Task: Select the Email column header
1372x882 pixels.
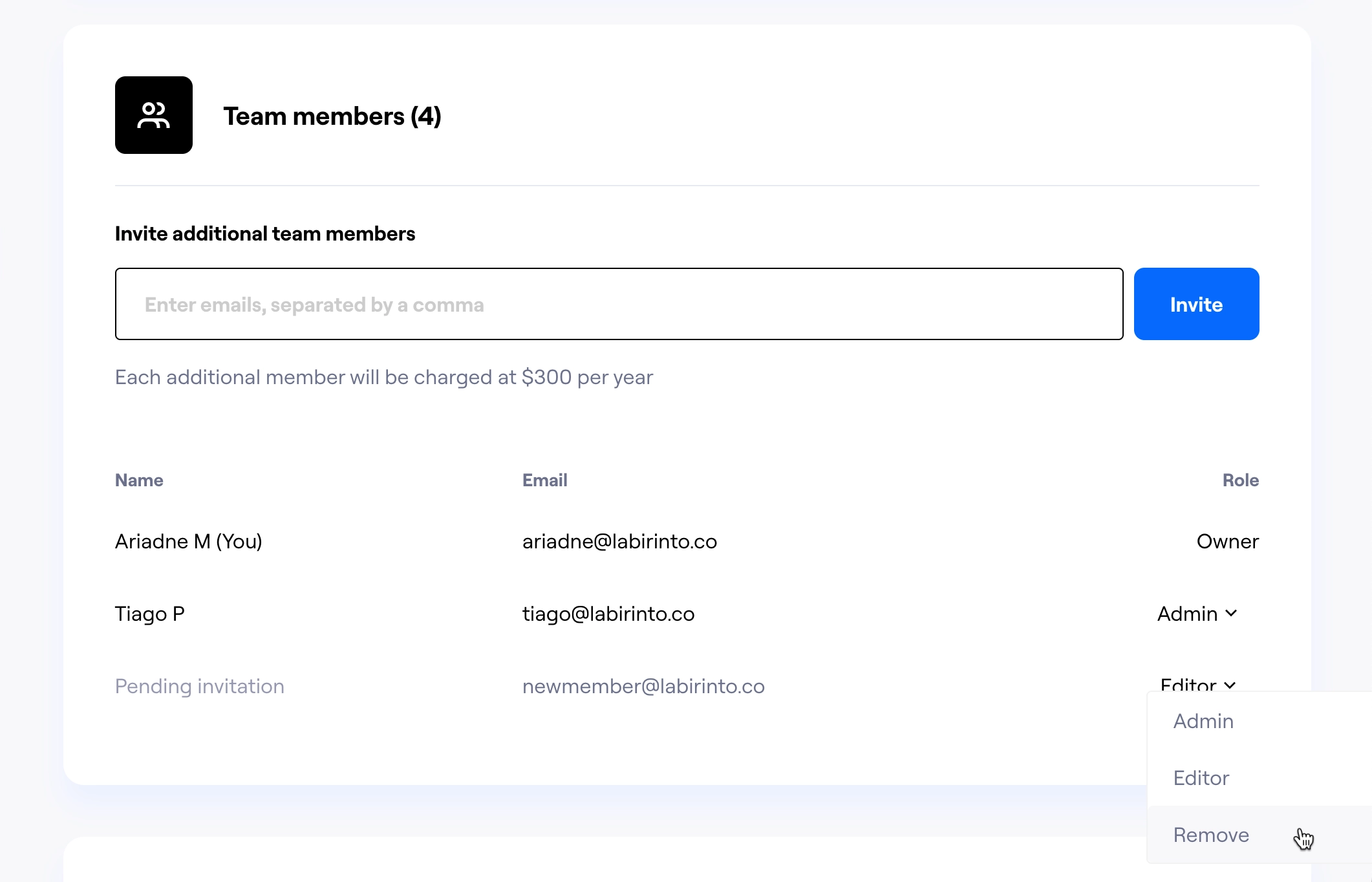Action: (x=544, y=480)
